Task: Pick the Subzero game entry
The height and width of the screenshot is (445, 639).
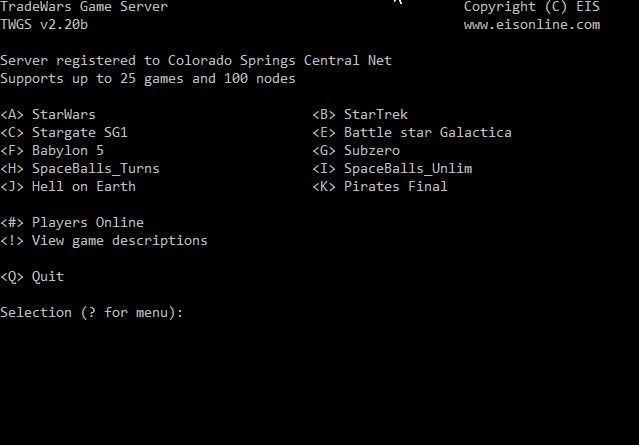Action: 356,150
